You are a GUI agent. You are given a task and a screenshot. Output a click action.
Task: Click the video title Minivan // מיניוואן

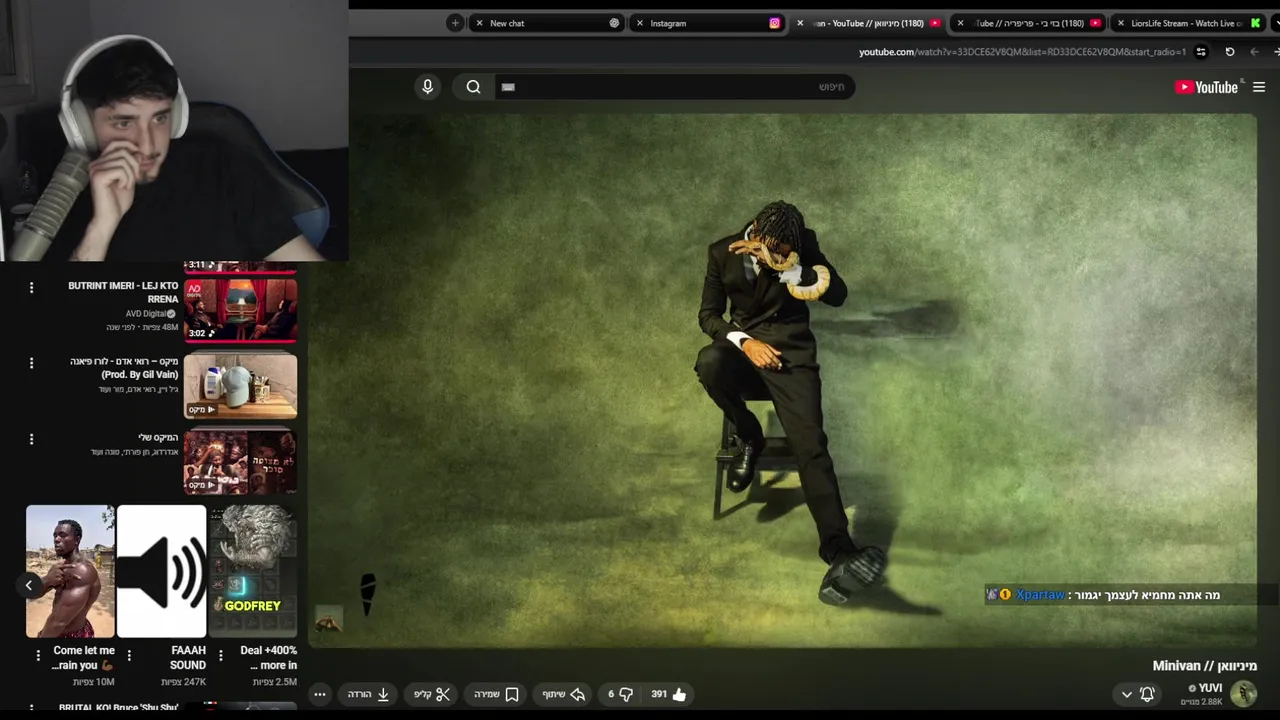click(1204, 666)
